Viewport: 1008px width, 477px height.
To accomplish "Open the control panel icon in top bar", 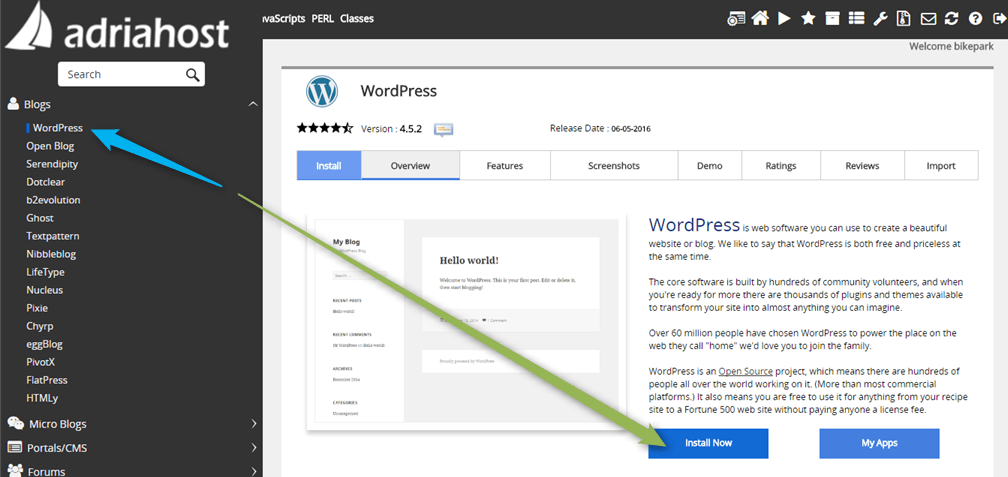I will click(x=736, y=19).
